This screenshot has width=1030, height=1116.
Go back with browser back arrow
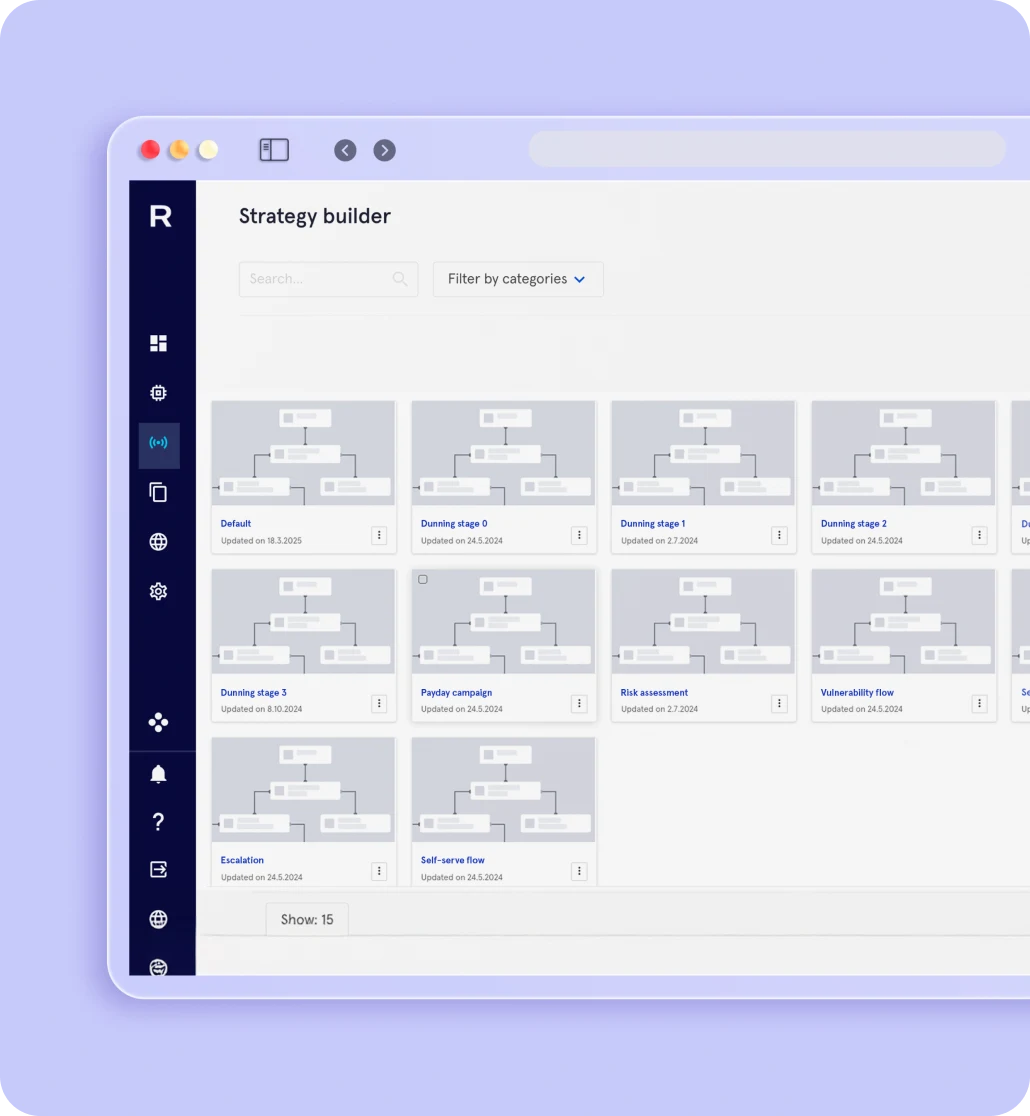(x=345, y=150)
